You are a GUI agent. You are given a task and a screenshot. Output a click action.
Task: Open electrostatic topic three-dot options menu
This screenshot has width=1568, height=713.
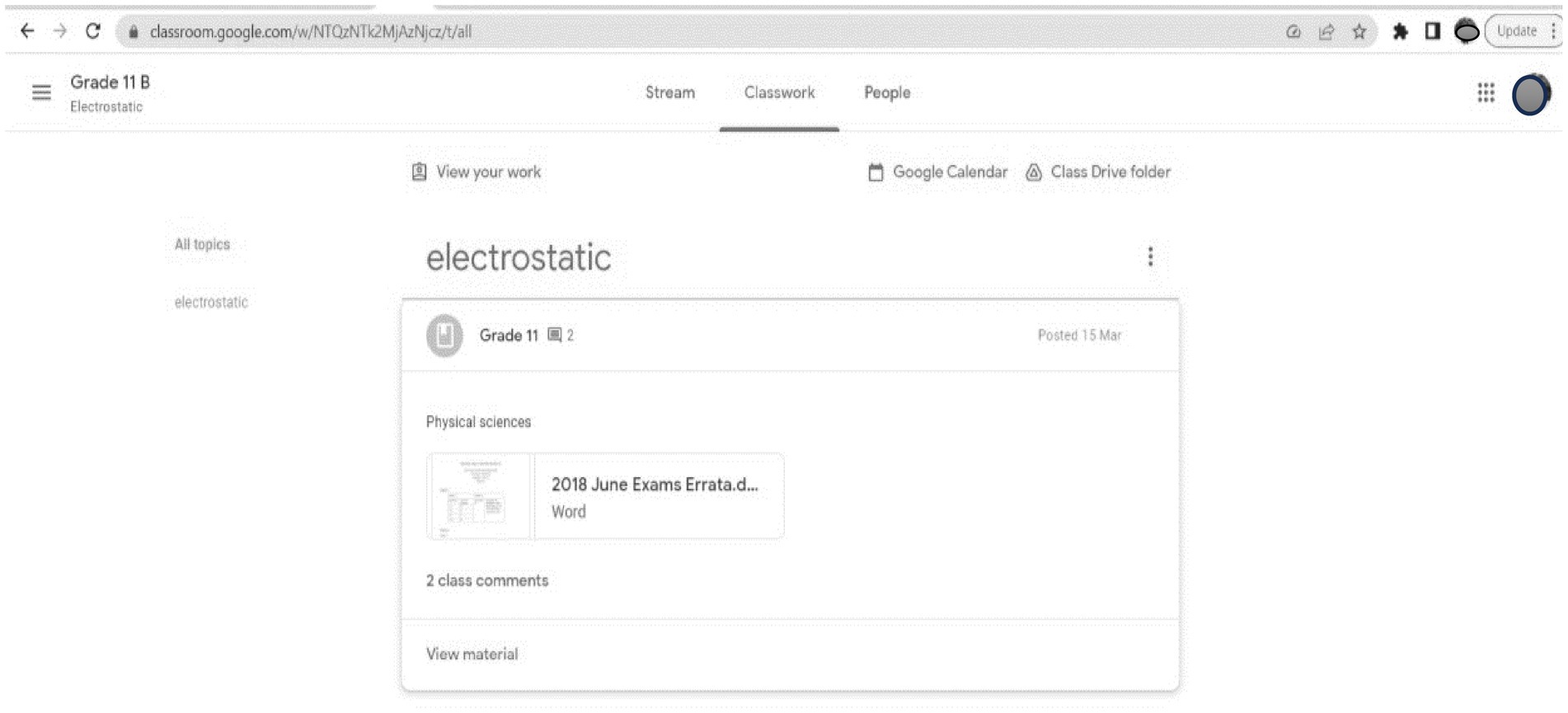coord(1150,257)
